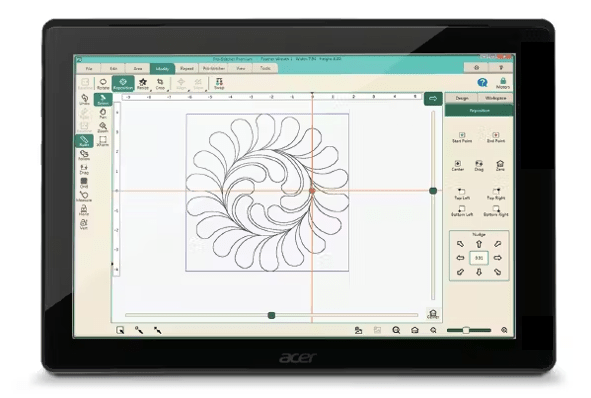Viewport: 591px width, 398px height.
Task: Select the Top Right reposition anchor
Action: (496, 194)
